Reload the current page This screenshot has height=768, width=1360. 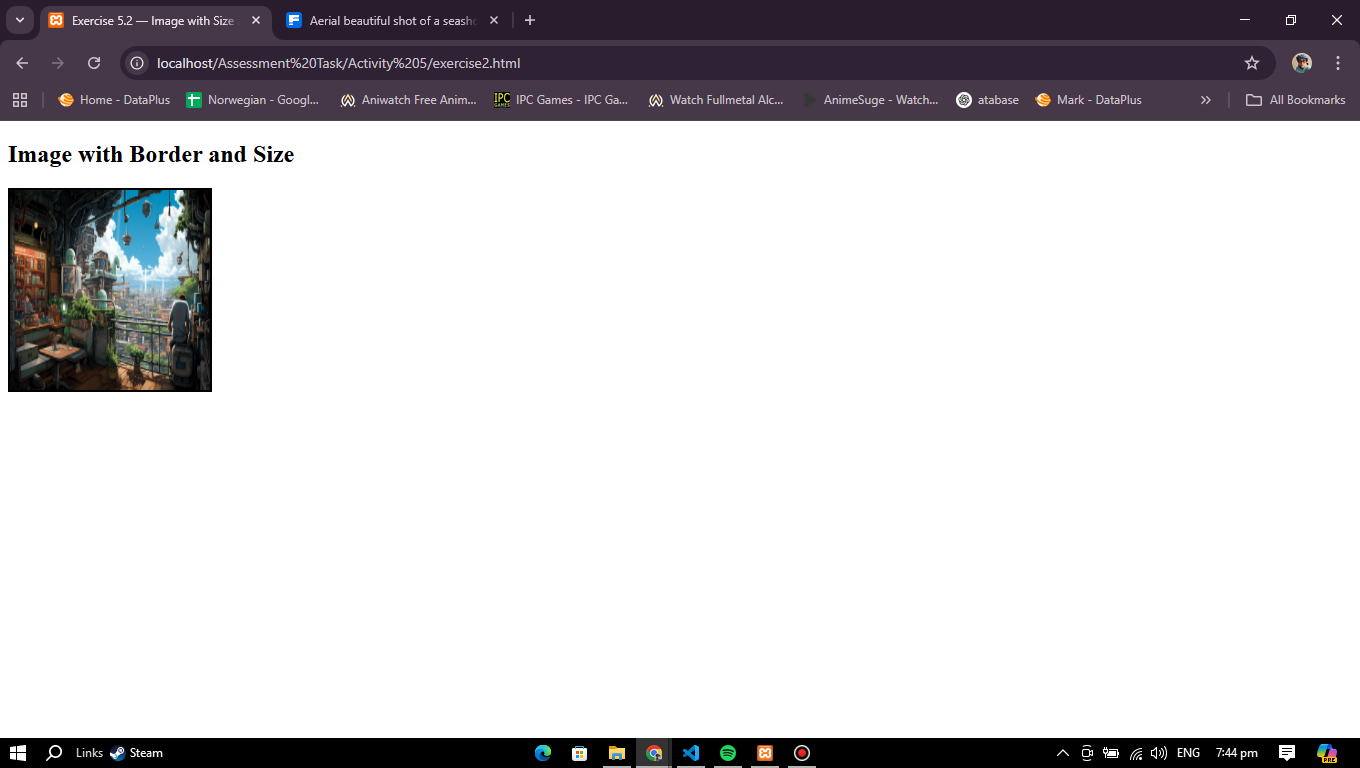pos(94,63)
